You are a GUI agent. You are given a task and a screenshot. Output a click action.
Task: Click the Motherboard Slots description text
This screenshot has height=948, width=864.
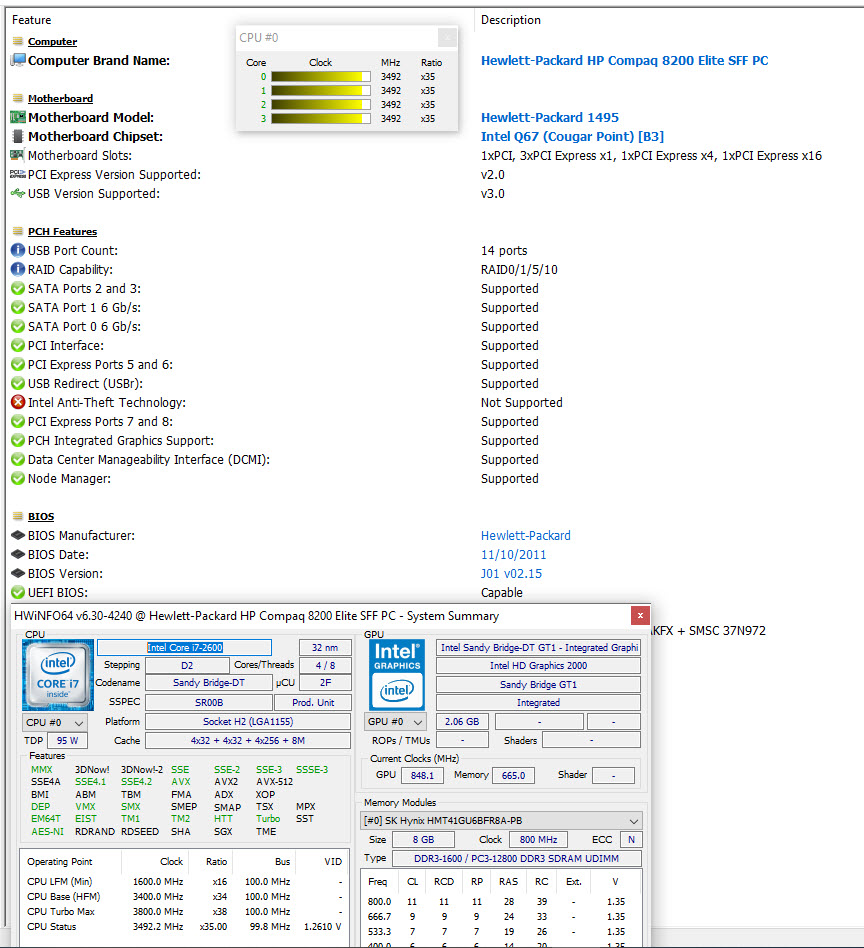coord(651,155)
